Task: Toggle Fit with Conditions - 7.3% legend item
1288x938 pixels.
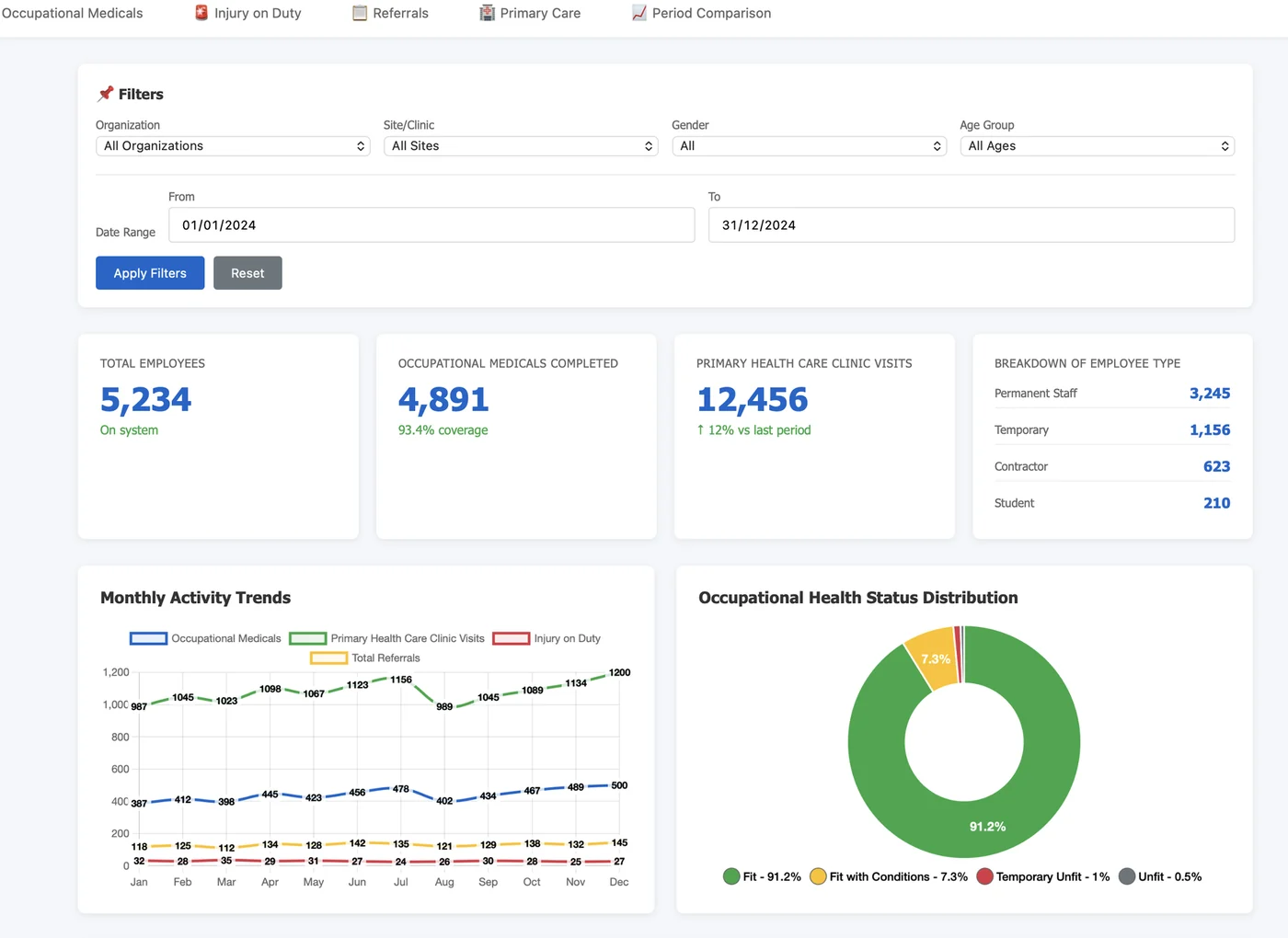Action: tap(889, 876)
